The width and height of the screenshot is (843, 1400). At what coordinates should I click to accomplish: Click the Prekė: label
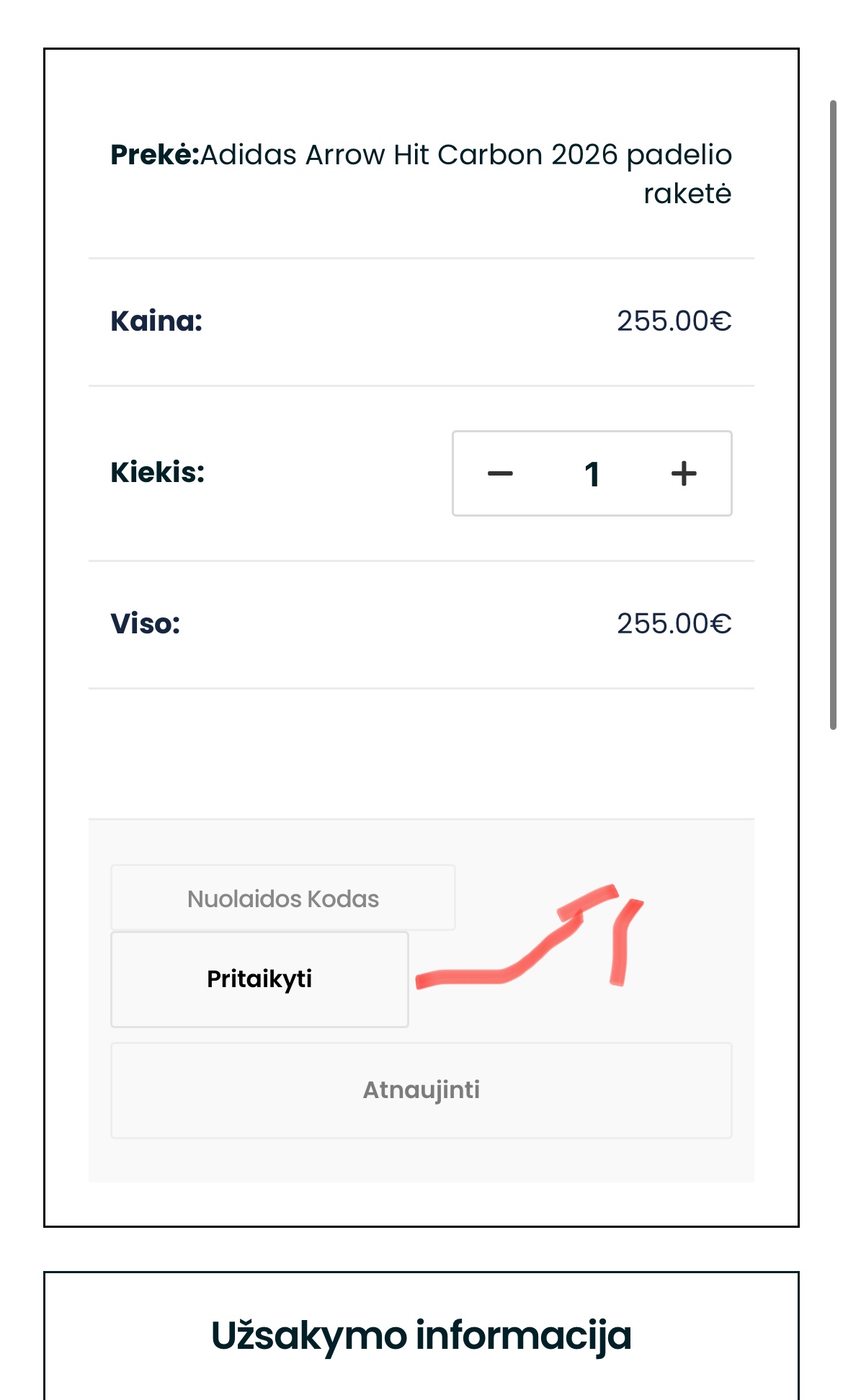pyautogui.click(x=155, y=155)
